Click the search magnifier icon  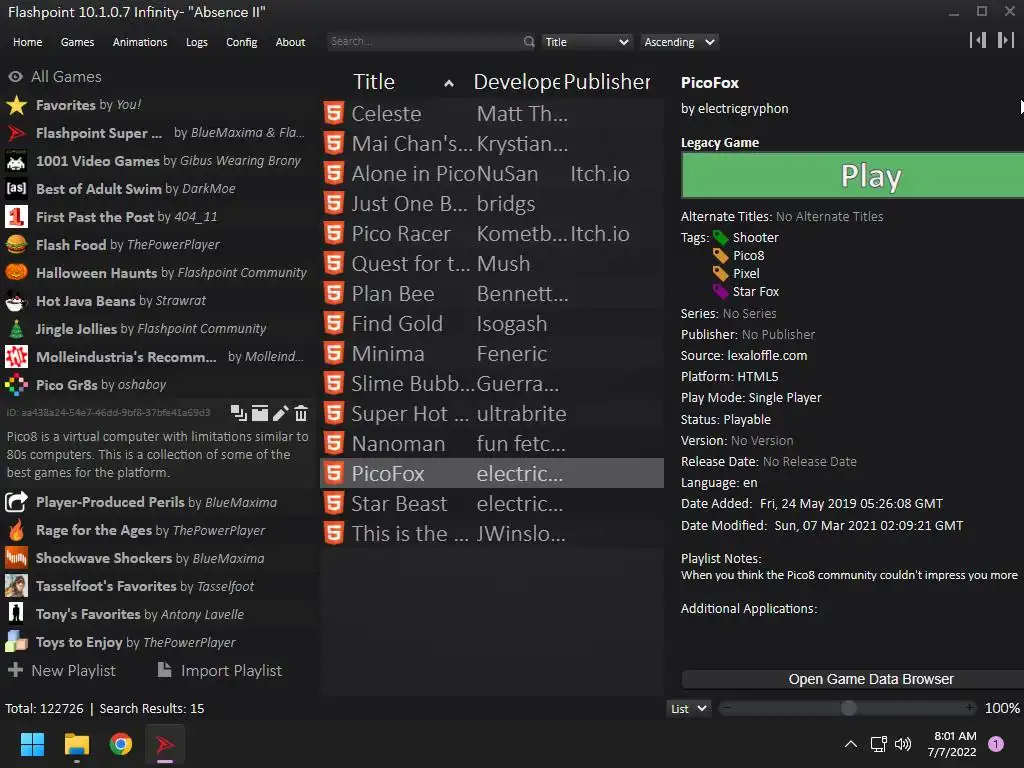(529, 42)
